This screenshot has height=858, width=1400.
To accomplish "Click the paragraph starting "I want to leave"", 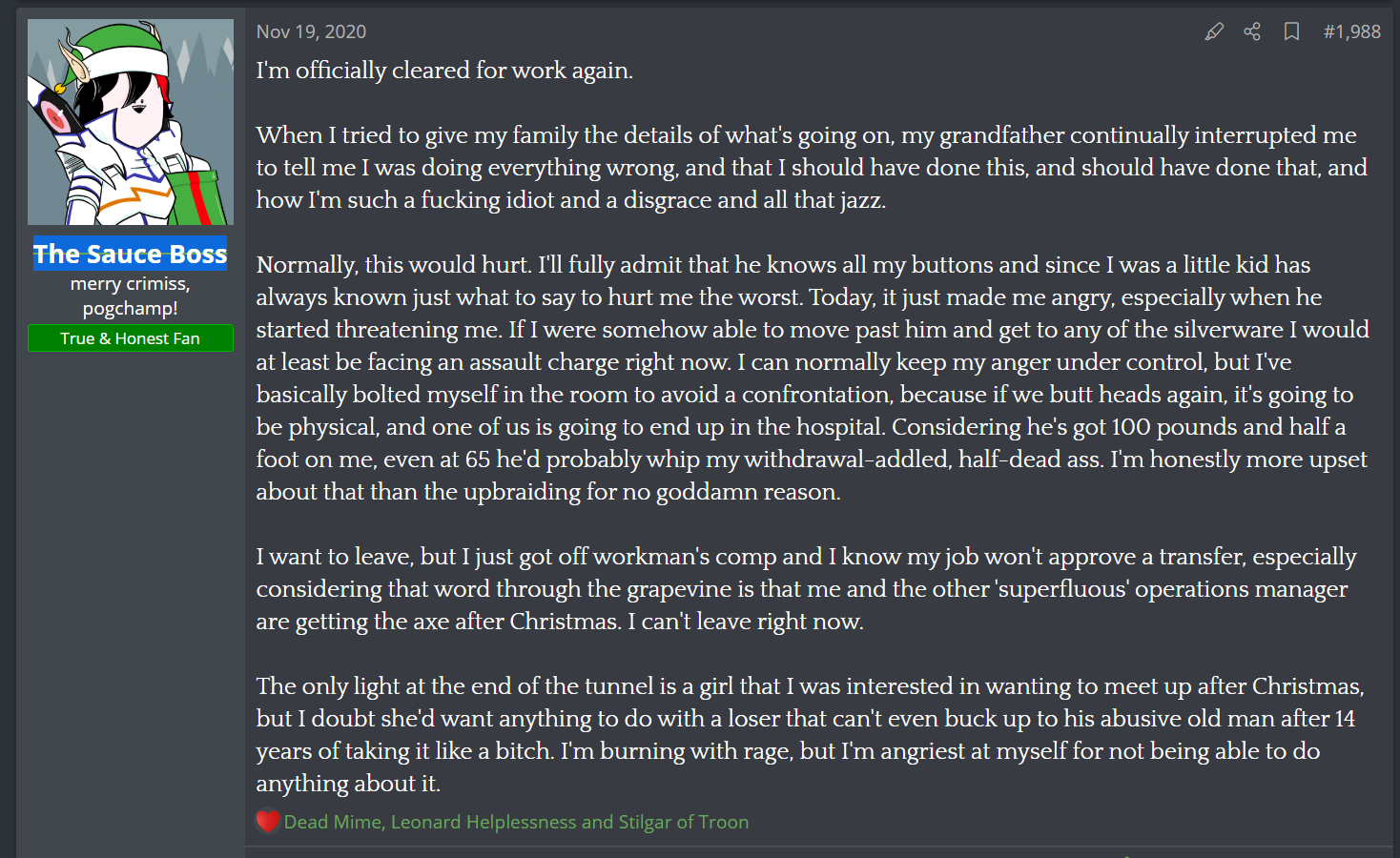I will [806, 589].
